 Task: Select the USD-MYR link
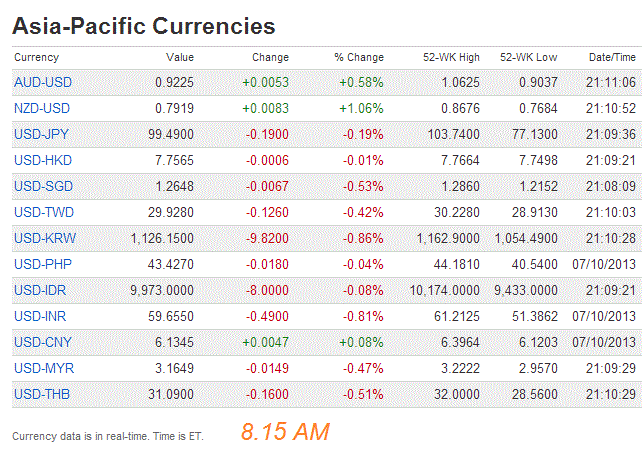tap(43, 368)
